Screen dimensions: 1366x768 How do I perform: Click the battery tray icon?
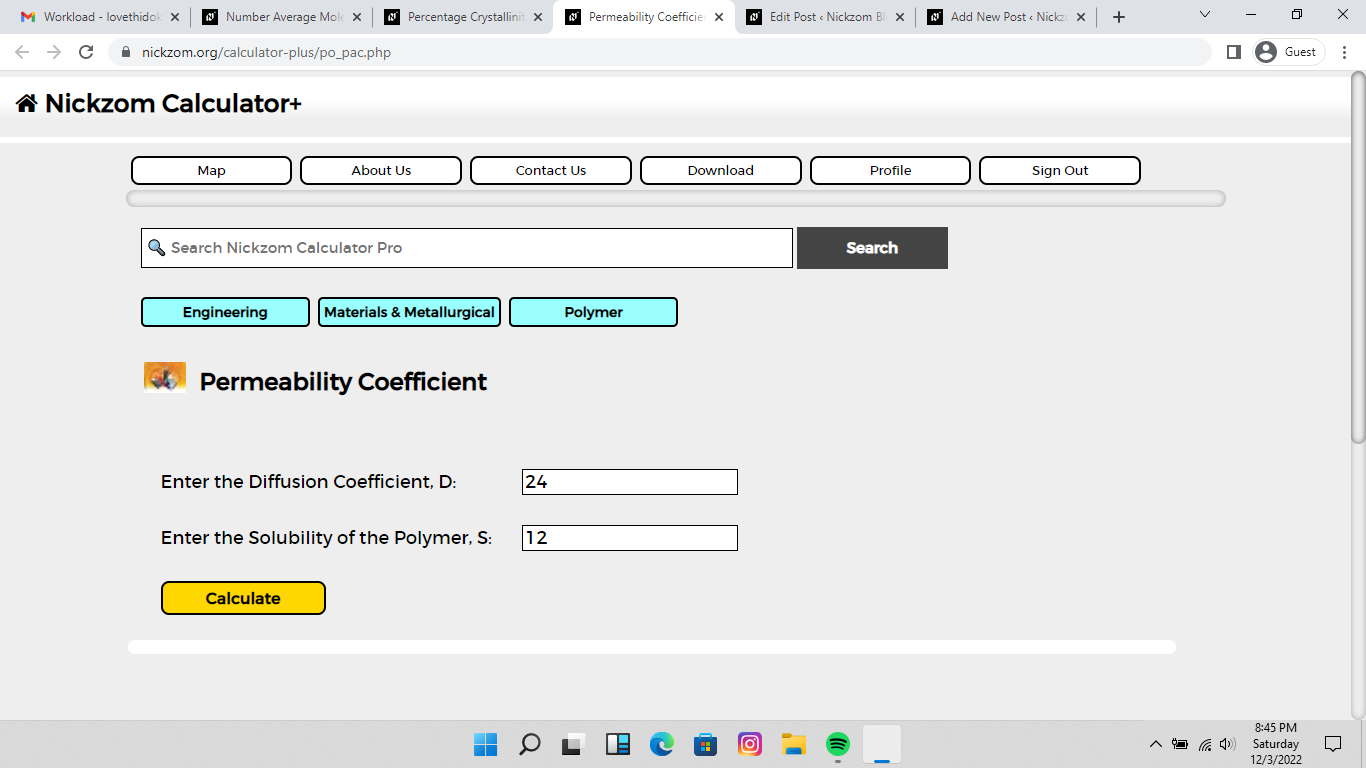(1181, 744)
